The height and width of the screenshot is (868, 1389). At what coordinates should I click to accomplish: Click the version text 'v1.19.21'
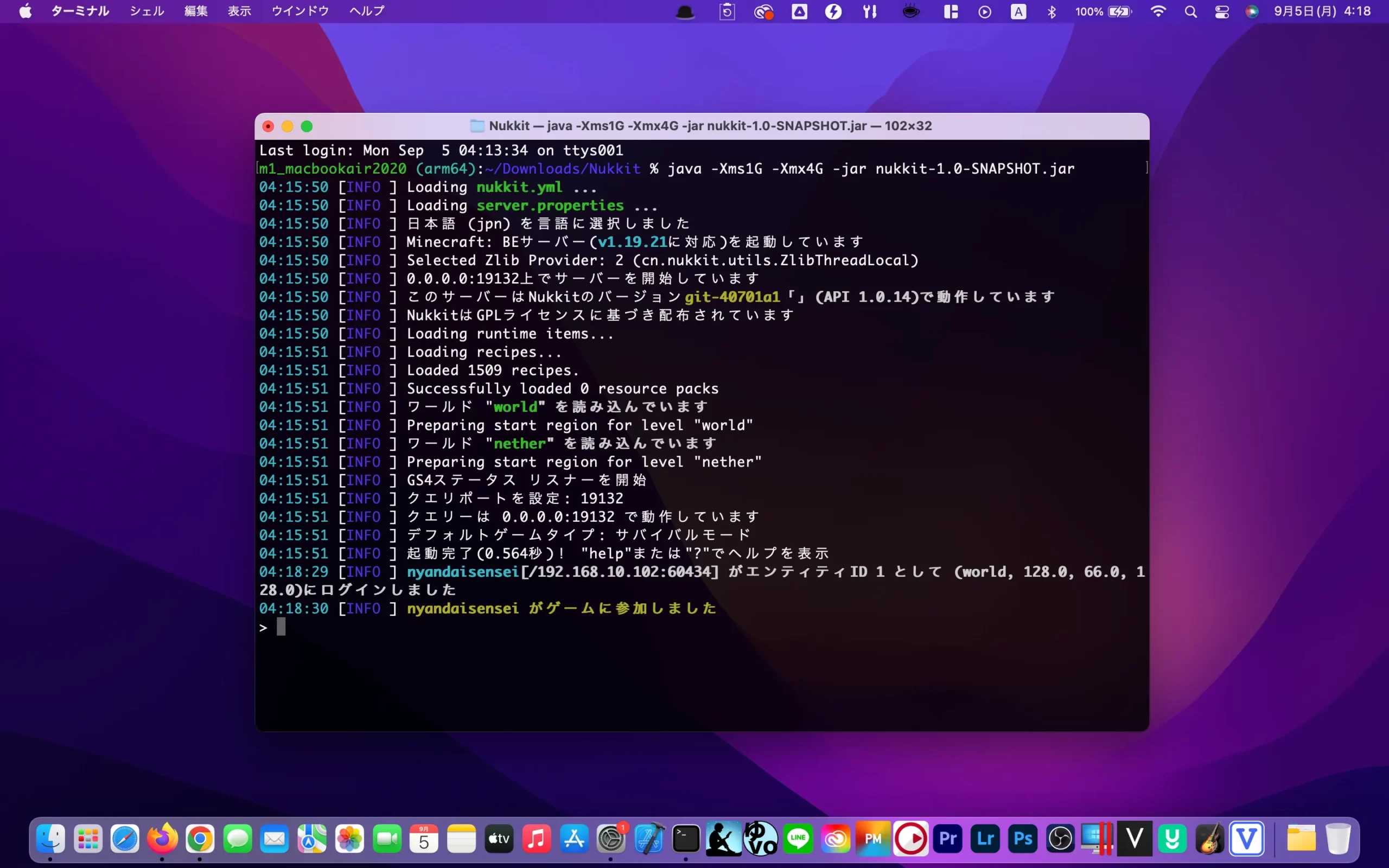[633, 242]
